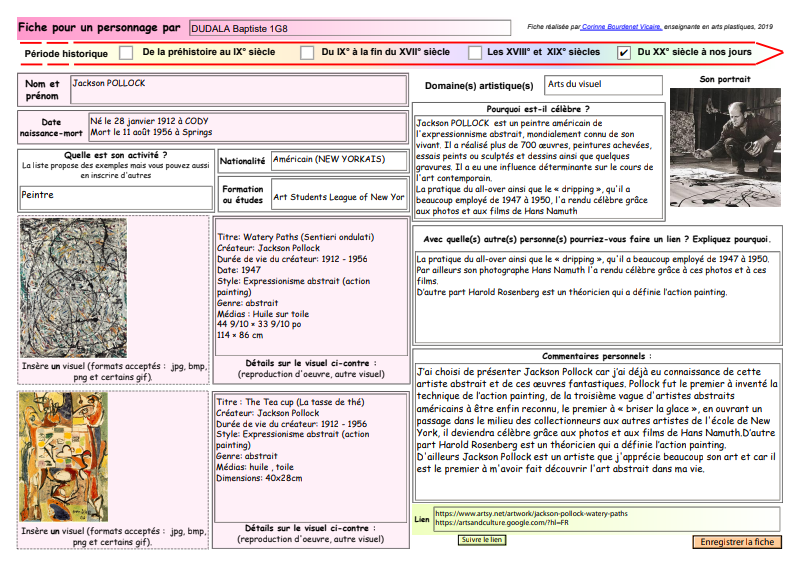Select the Jackson Pollock portrait photo
This screenshot has width=800, height=566.
click(x=725, y=147)
